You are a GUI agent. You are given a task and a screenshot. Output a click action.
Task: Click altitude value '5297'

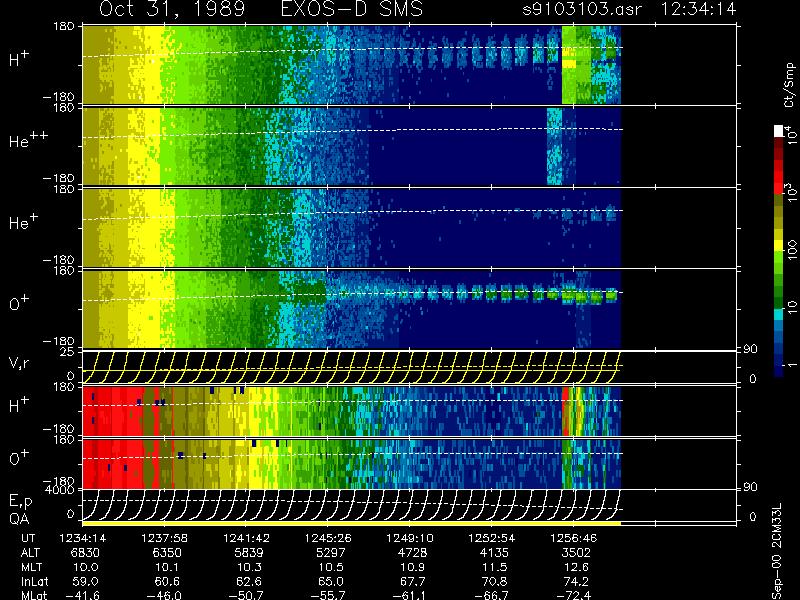(331, 553)
